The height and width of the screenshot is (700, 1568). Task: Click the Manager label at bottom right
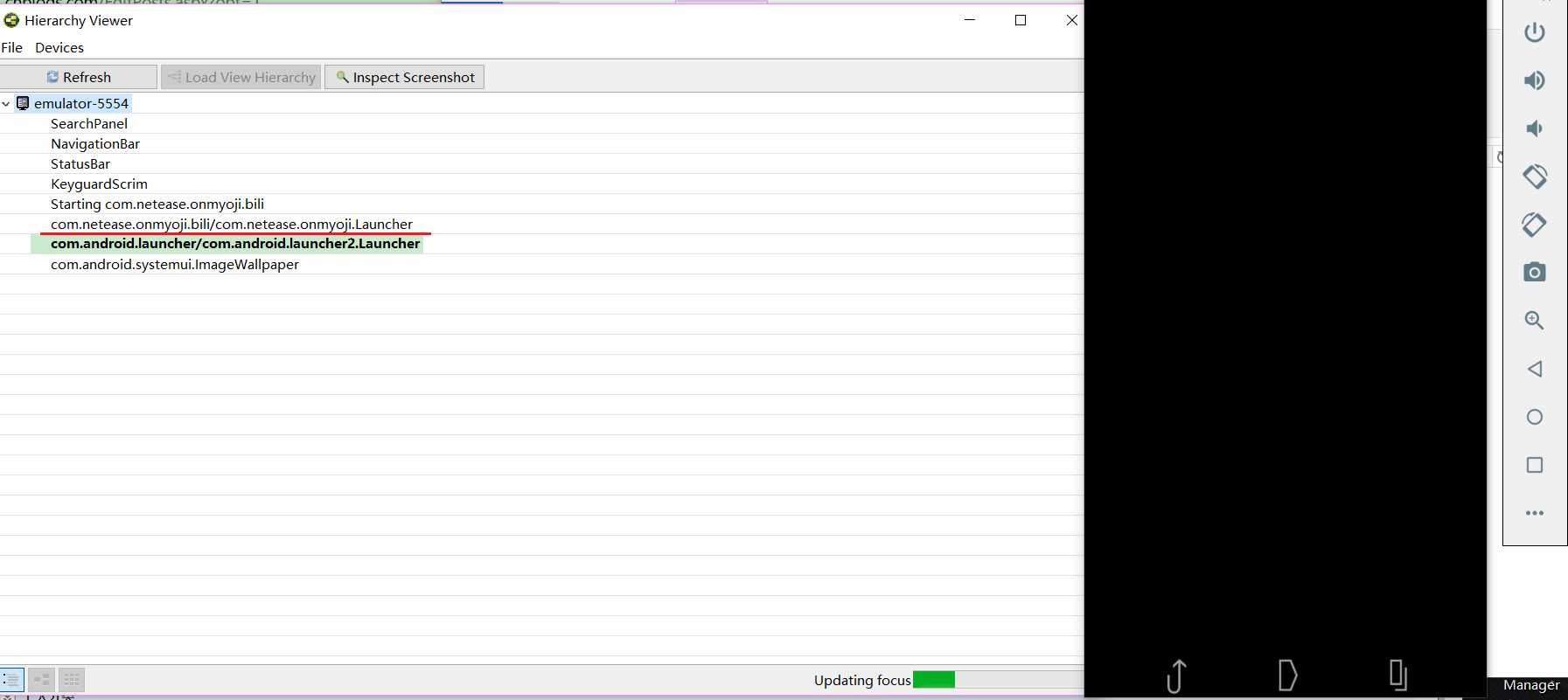pyautogui.click(x=1531, y=685)
